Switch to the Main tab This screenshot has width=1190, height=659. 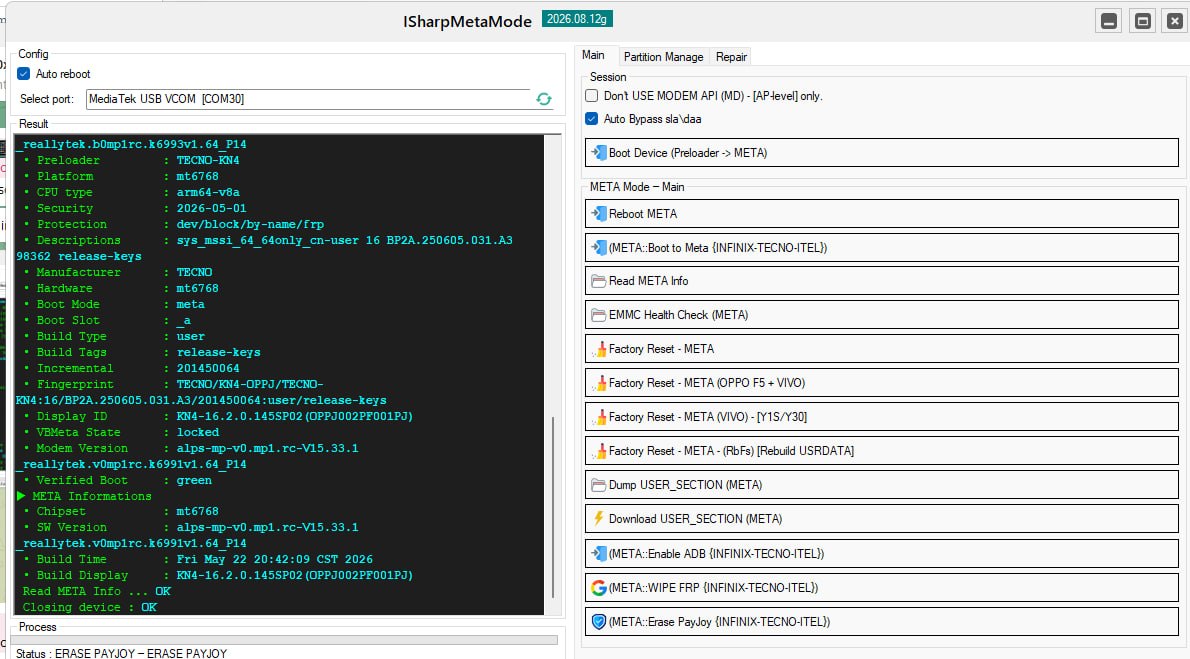(593, 55)
